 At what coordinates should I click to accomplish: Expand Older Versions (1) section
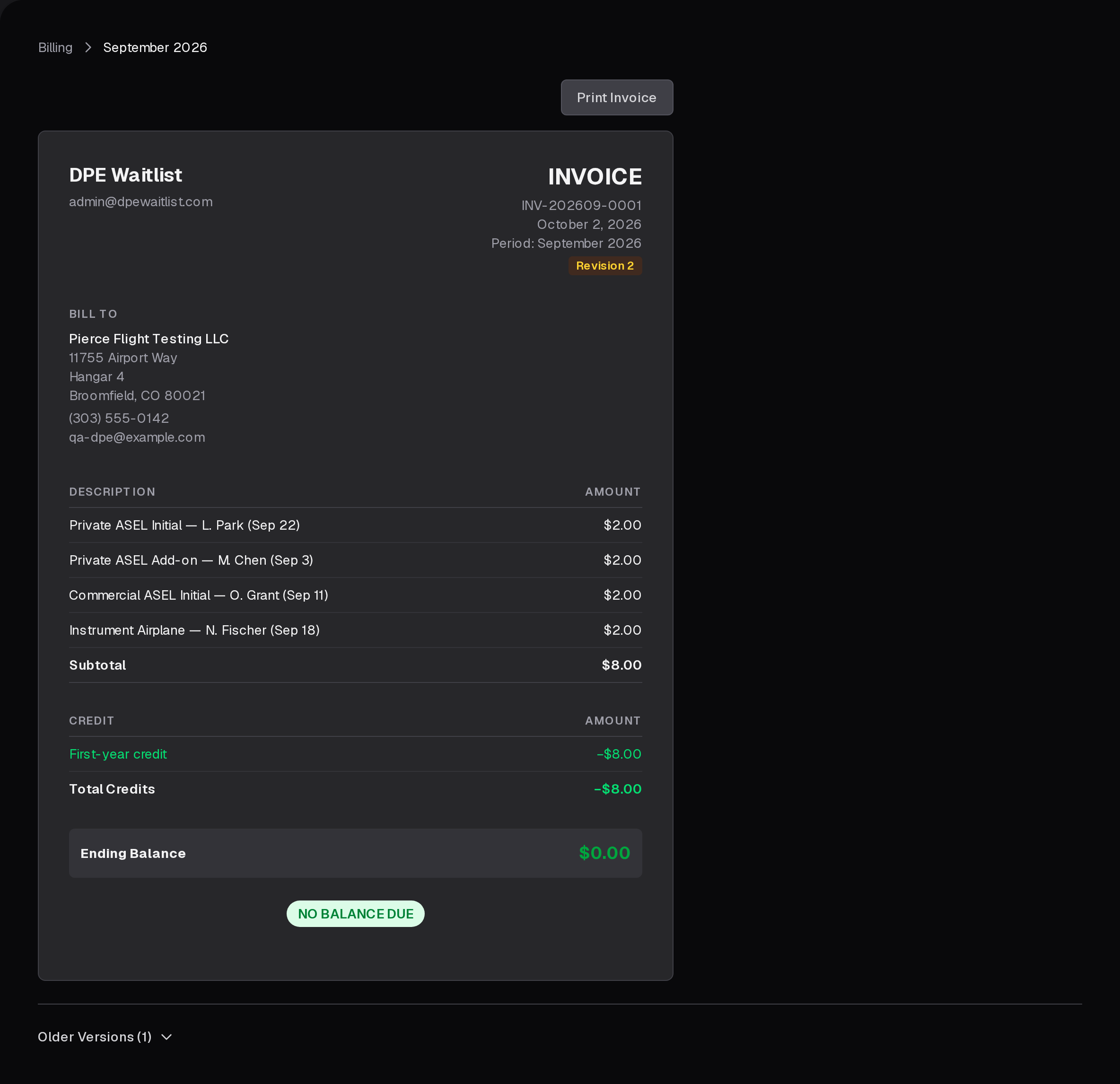[105, 1037]
